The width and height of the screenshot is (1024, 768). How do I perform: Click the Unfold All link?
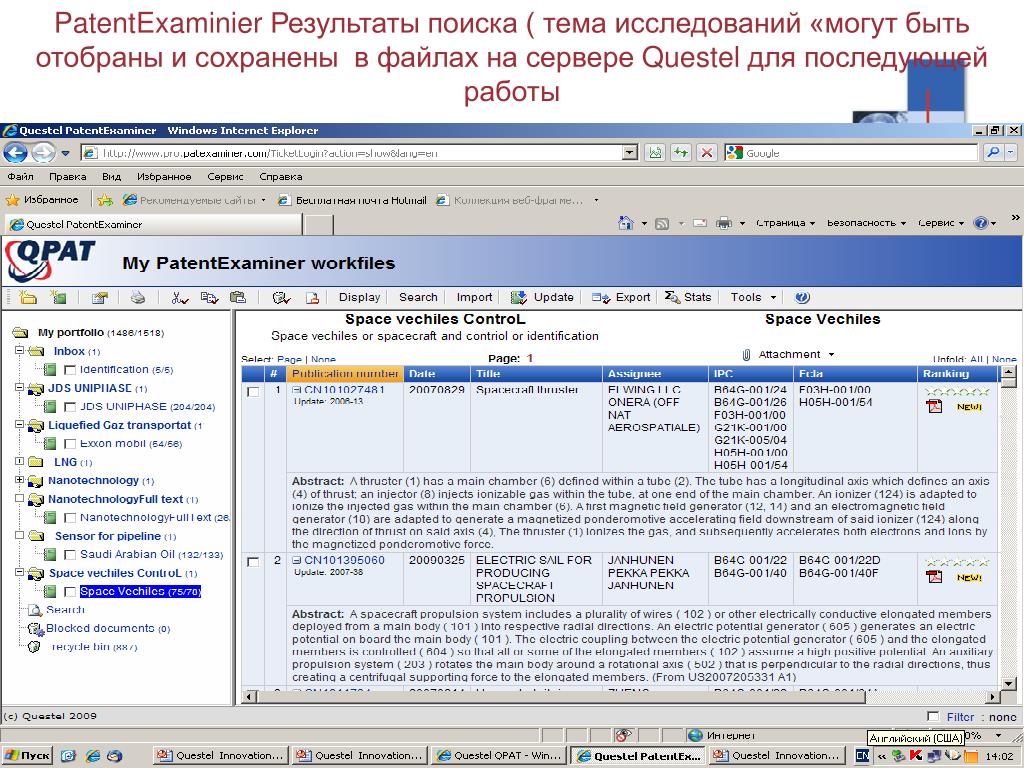pyautogui.click(x=976, y=359)
